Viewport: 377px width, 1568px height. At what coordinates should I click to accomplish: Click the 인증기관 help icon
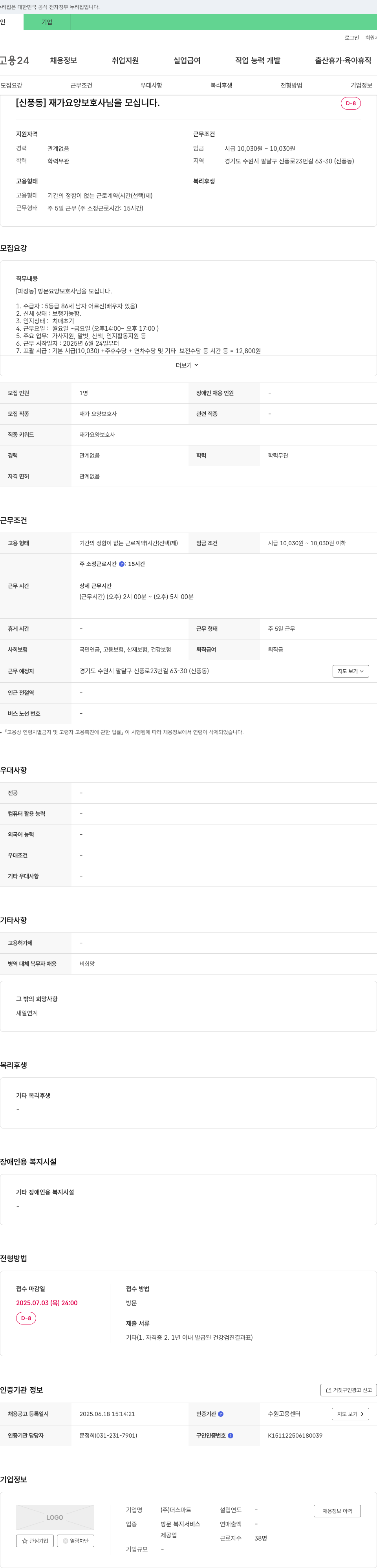221,1414
